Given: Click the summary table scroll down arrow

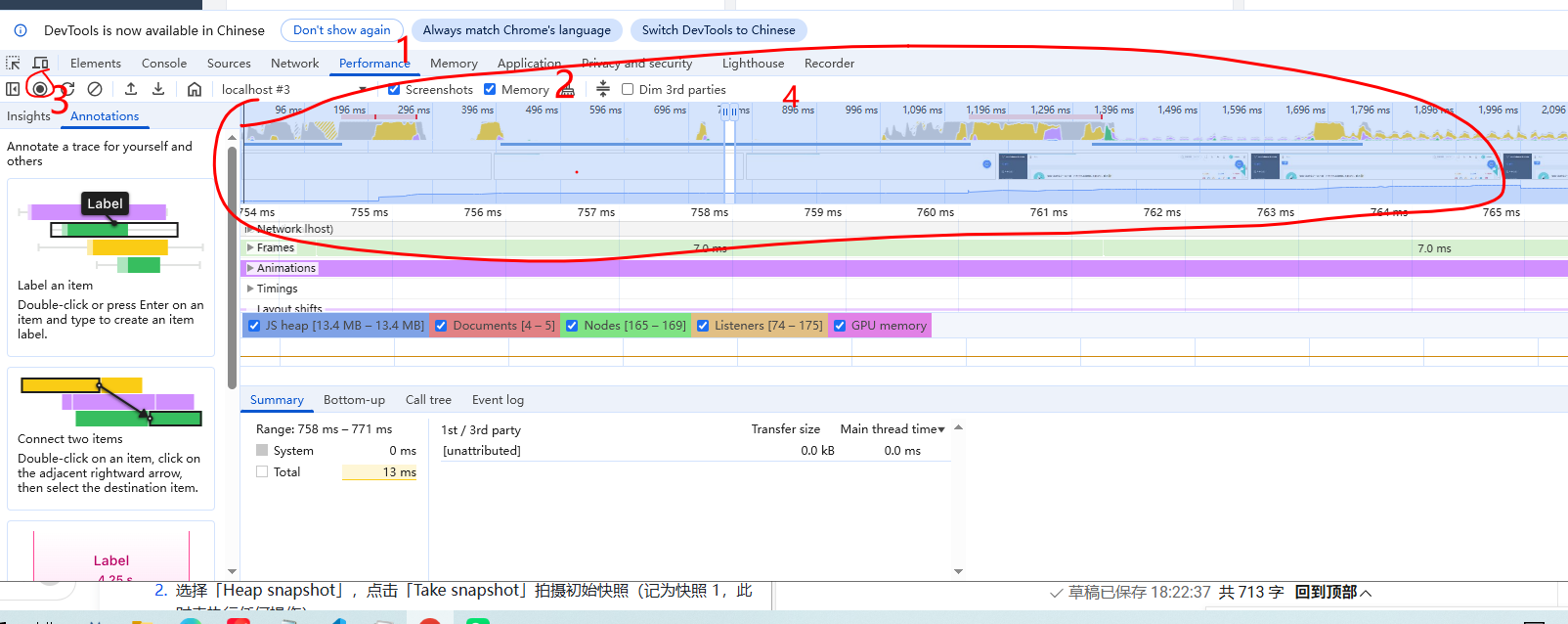Looking at the screenshot, I should 958,571.
